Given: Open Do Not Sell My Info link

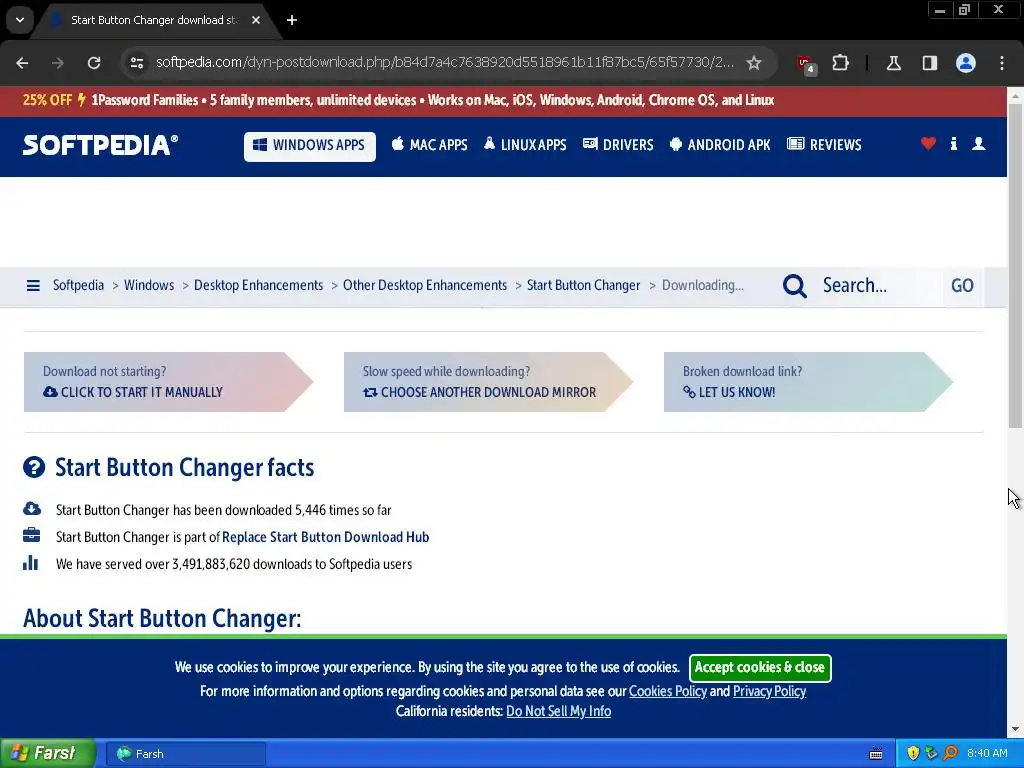Looking at the screenshot, I should [558, 712].
